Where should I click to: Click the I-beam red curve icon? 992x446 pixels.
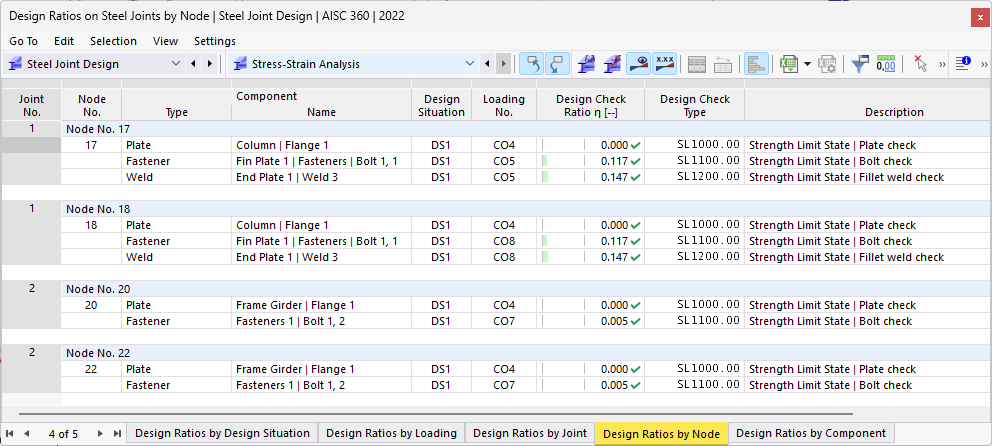(612, 64)
